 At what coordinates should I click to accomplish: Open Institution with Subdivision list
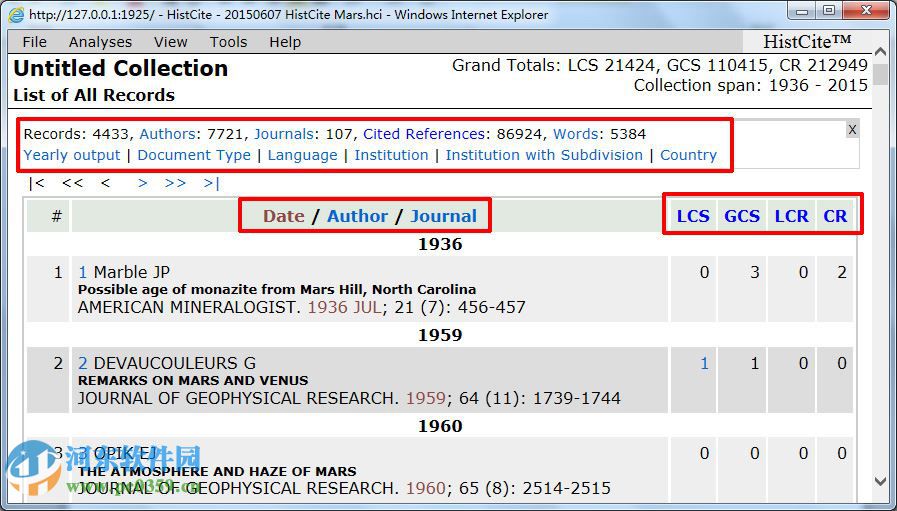click(x=544, y=155)
